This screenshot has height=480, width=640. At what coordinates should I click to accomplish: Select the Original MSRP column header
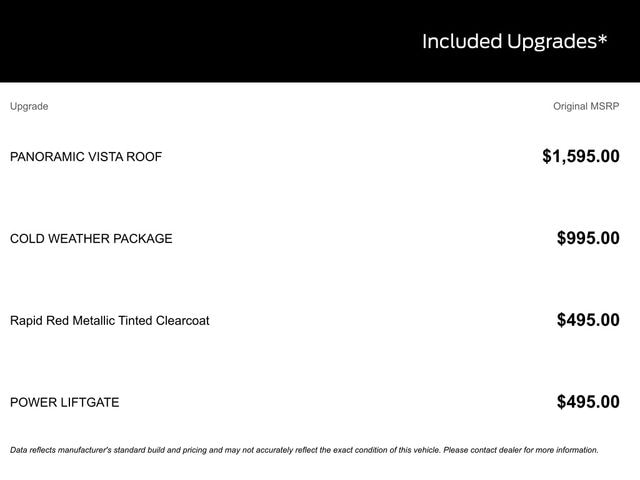pyautogui.click(x=586, y=106)
